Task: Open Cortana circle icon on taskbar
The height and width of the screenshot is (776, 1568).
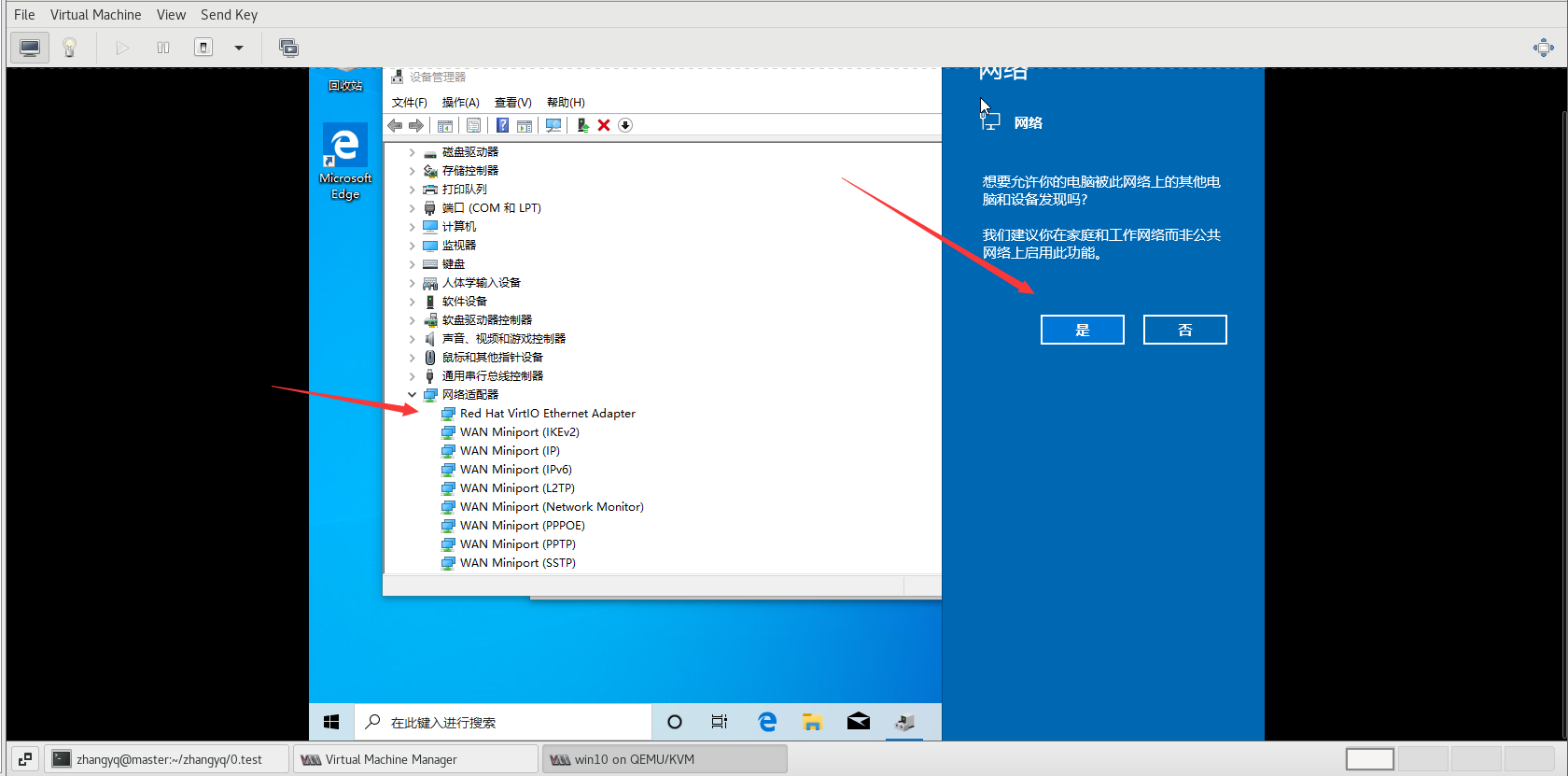Action: (x=675, y=722)
